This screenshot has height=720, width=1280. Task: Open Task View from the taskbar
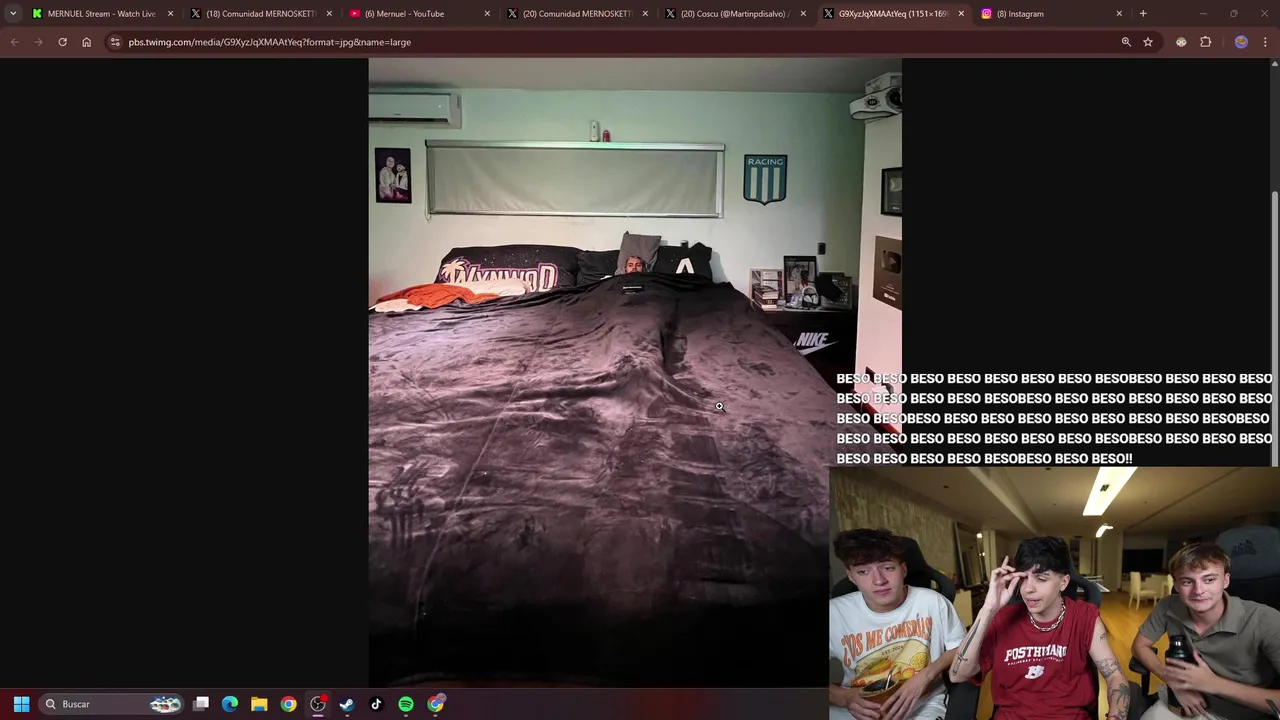pyautogui.click(x=201, y=704)
